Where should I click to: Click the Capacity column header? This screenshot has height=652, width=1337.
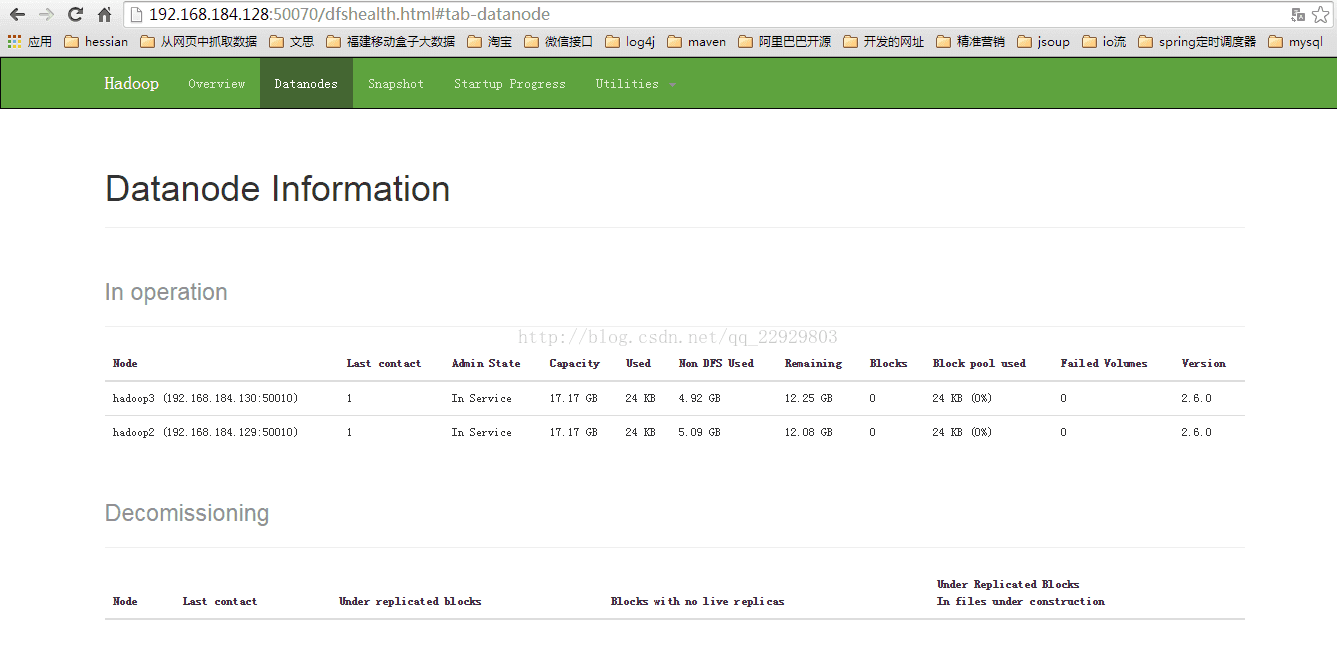click(x=574, y=363)
